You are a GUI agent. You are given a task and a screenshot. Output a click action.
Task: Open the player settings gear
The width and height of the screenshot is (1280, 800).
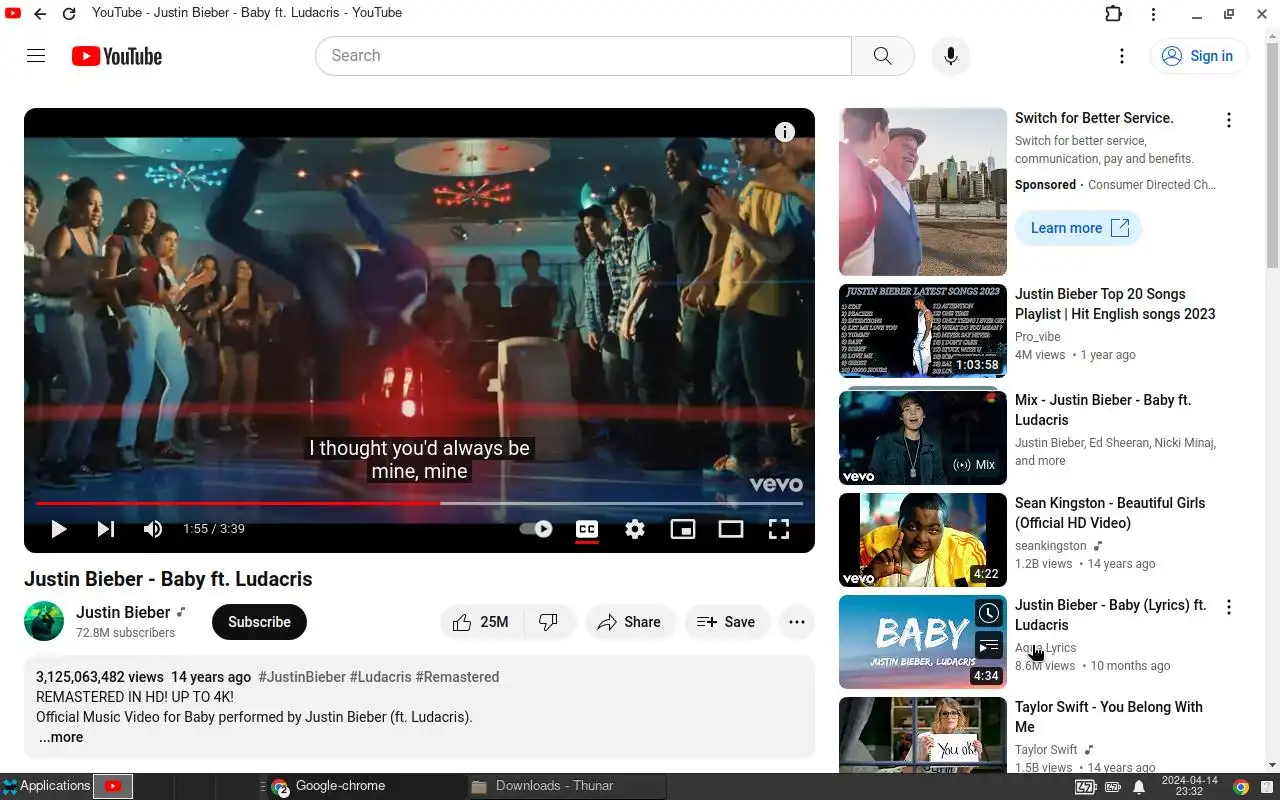(x=635, y=529)
